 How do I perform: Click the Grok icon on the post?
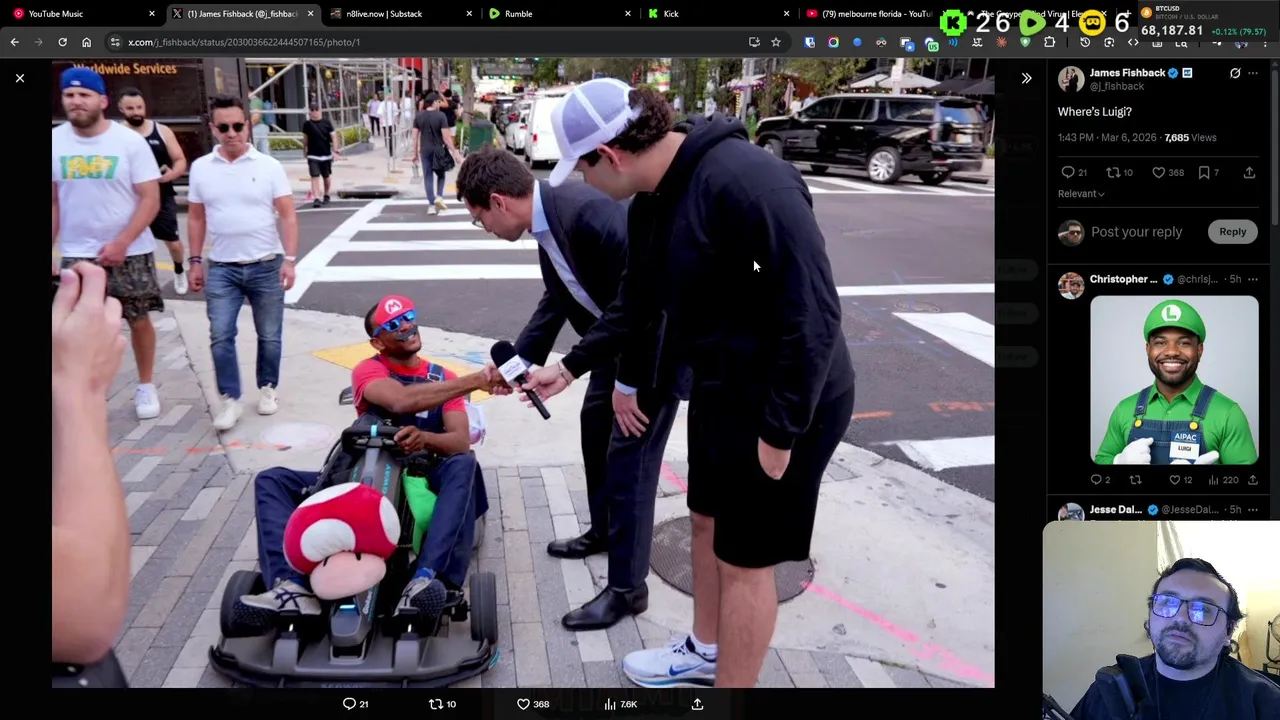[1235, 73]
